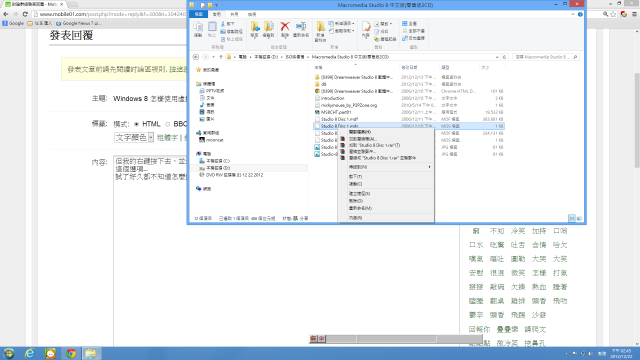Click the Properties checkmark icon in ribbon
This screenshot has height=360, width=640.
(x=366, y=27)
